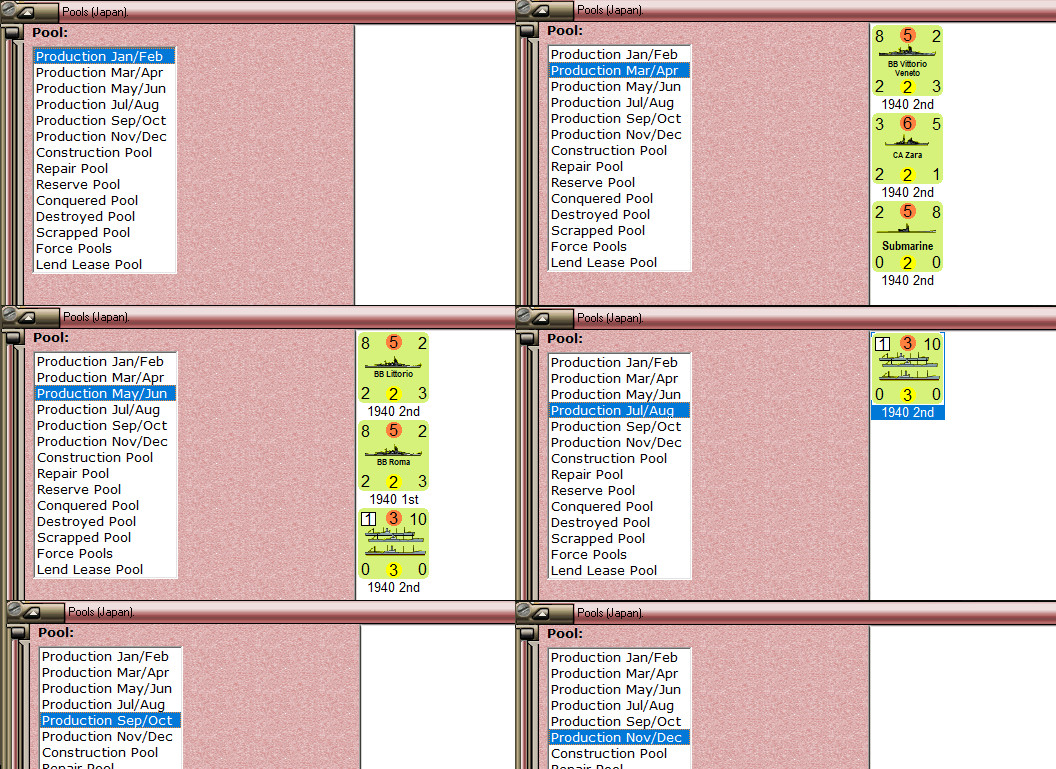The height and width of the screenshot is (769, 1056).
Task: Open Reserve Pool in the BB Vittorio Veneto window
Action: tap(619, 182)
